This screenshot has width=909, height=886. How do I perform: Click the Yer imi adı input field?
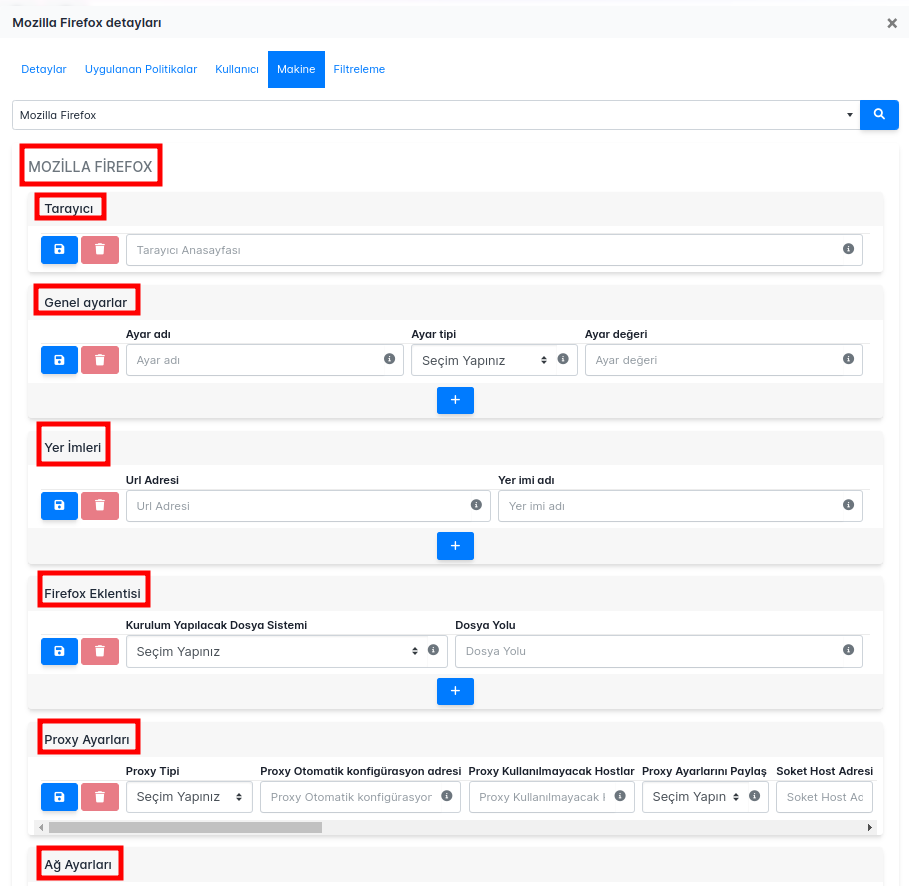[680, 506]
